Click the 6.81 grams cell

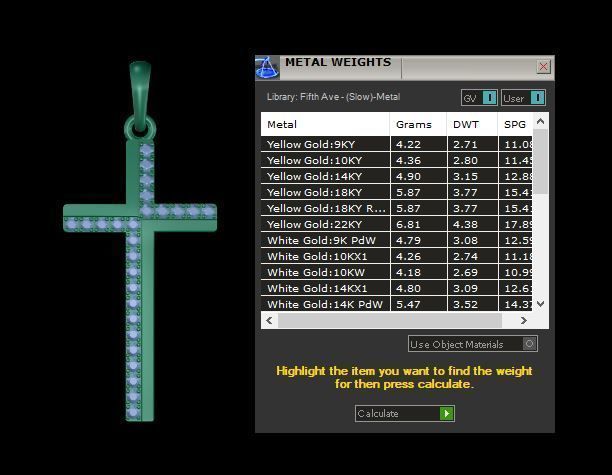click(x=418, y=224)
